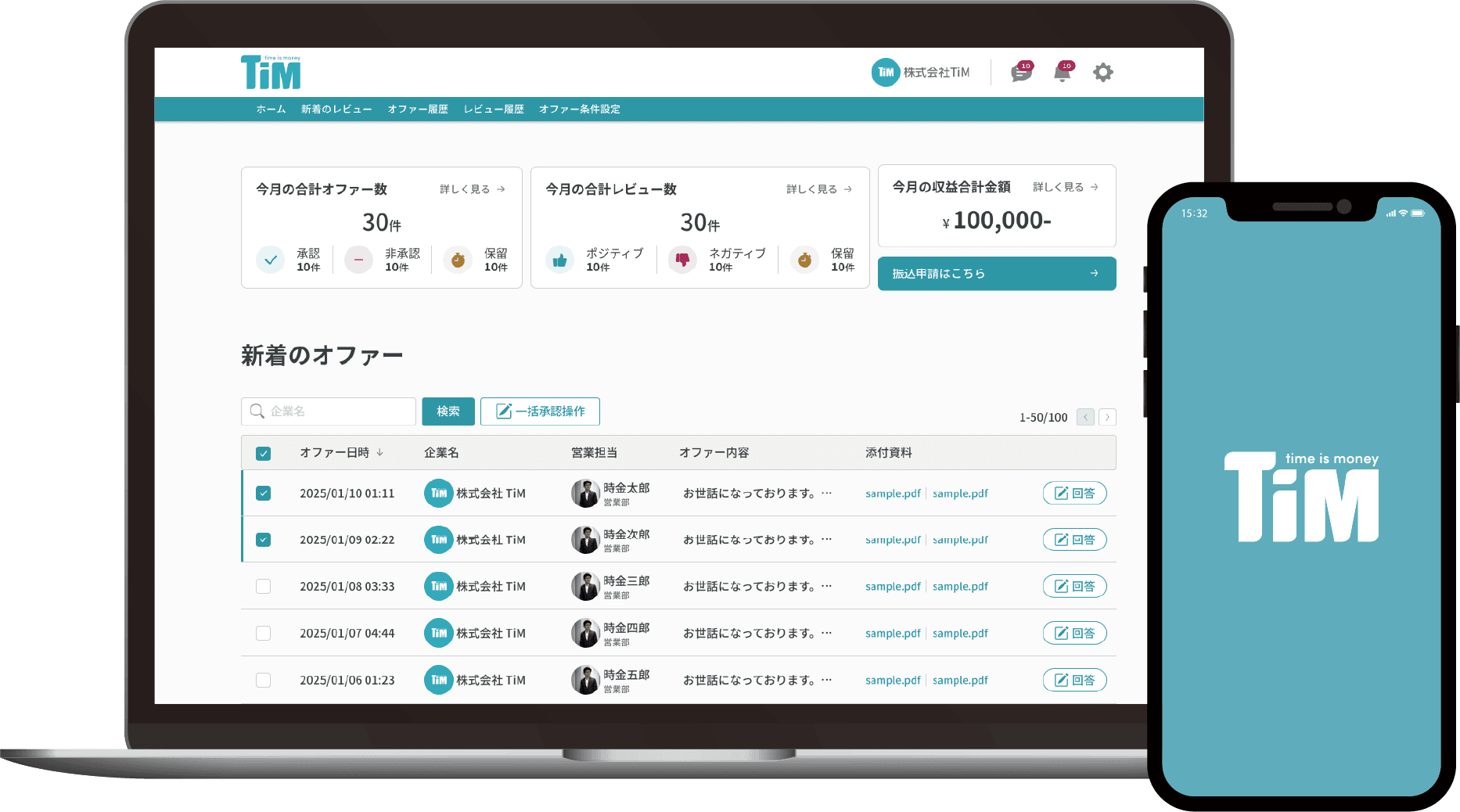Check the 2025/01/08 03:33 offer row
Viewport: 1460px width, 812px height.
point(264,587)
